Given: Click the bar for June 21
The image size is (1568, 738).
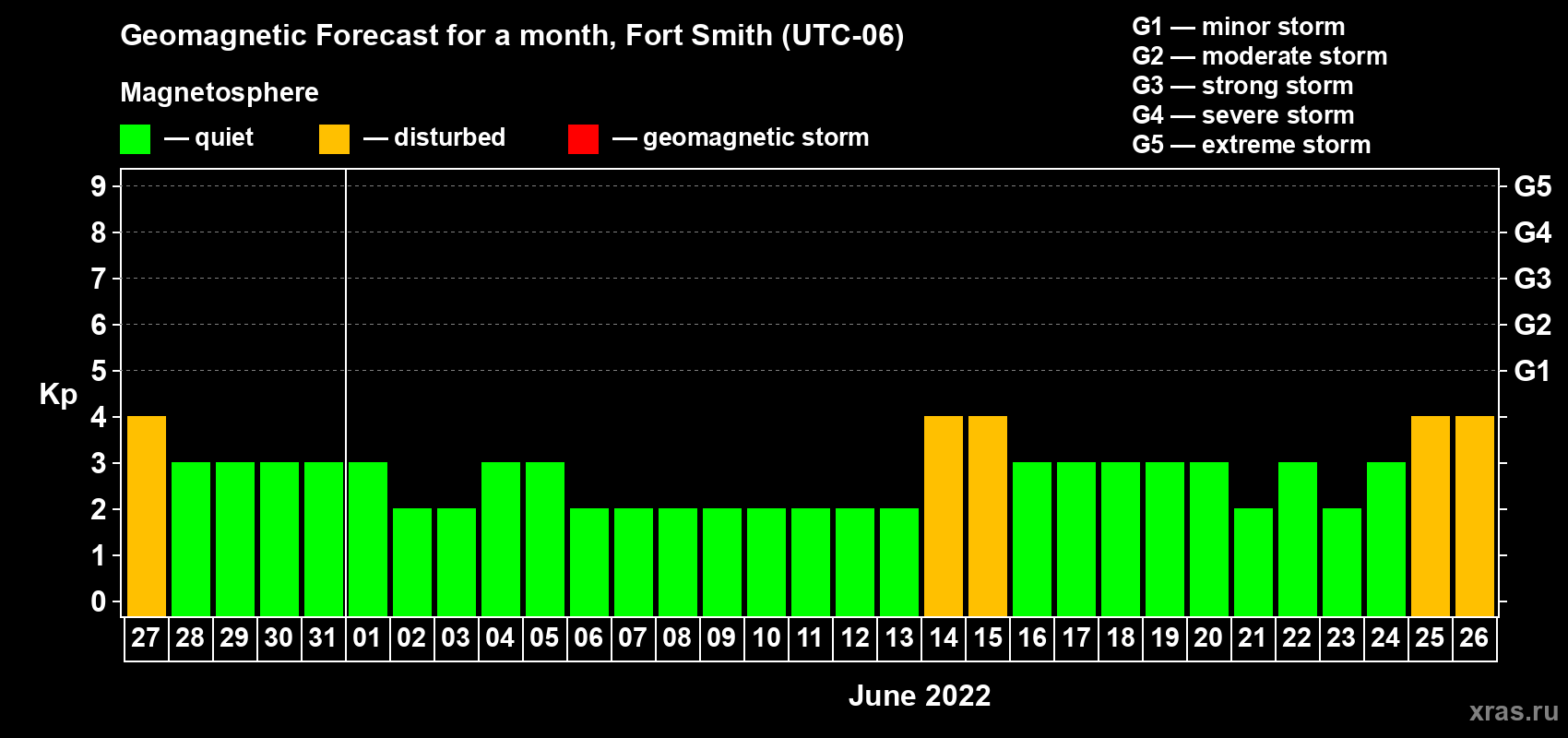Looking at the screenshot, I should 1253,562.
